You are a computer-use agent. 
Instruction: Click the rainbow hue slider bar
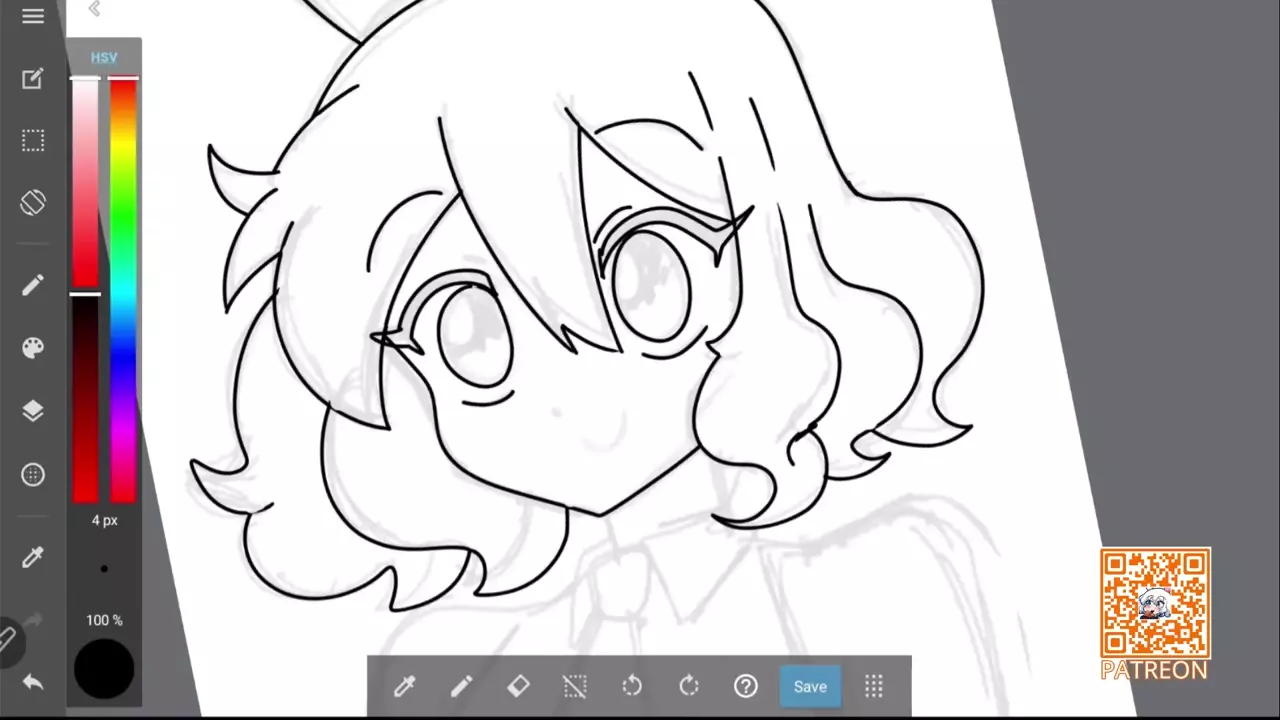tap(123, 290)
